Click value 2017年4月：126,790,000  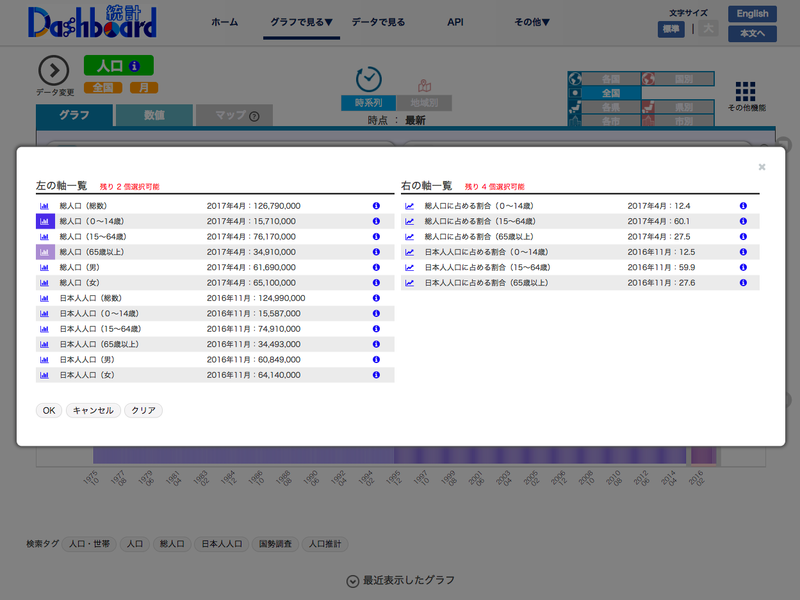254,206
